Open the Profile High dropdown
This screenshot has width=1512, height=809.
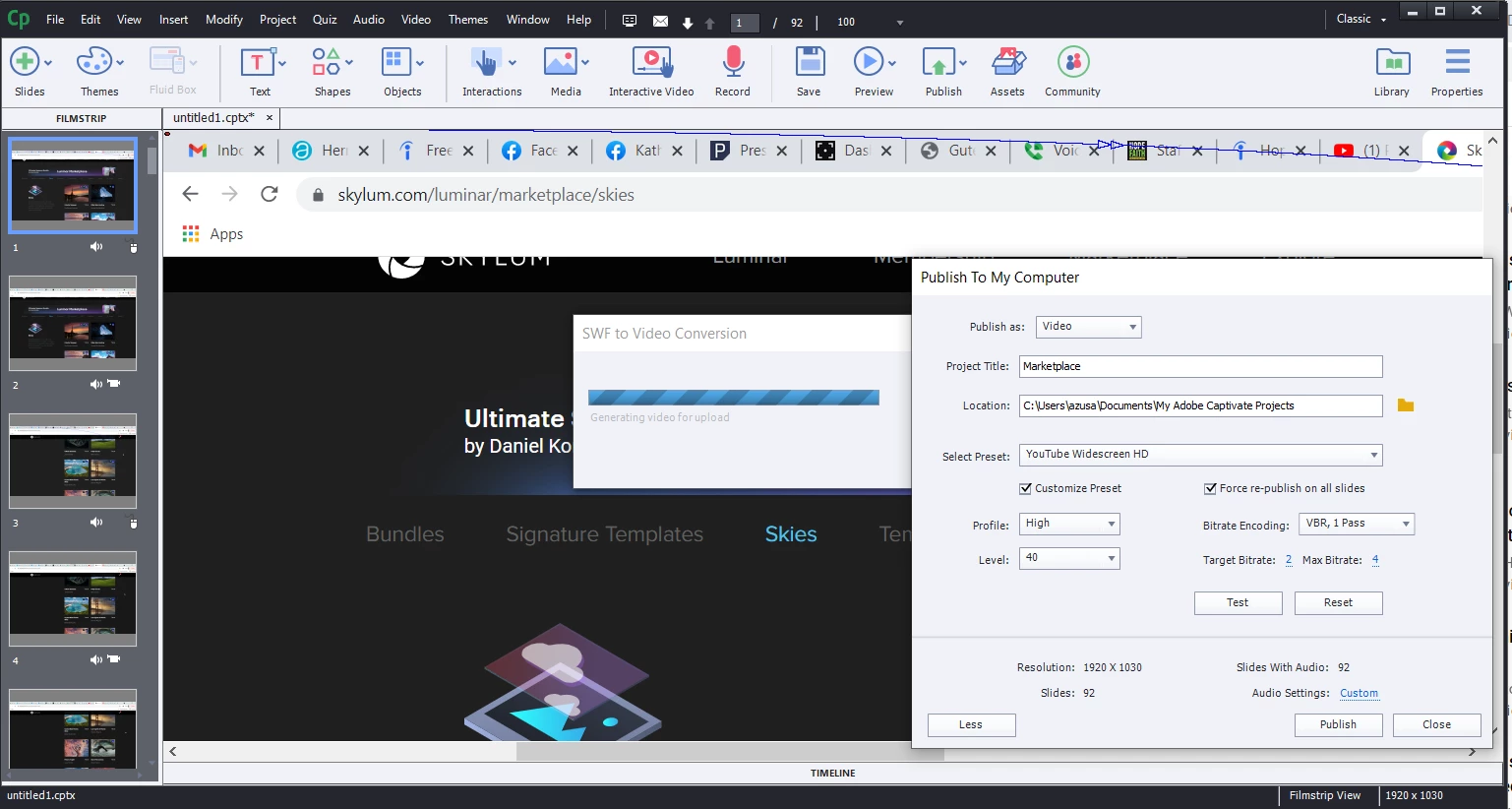1069,524
